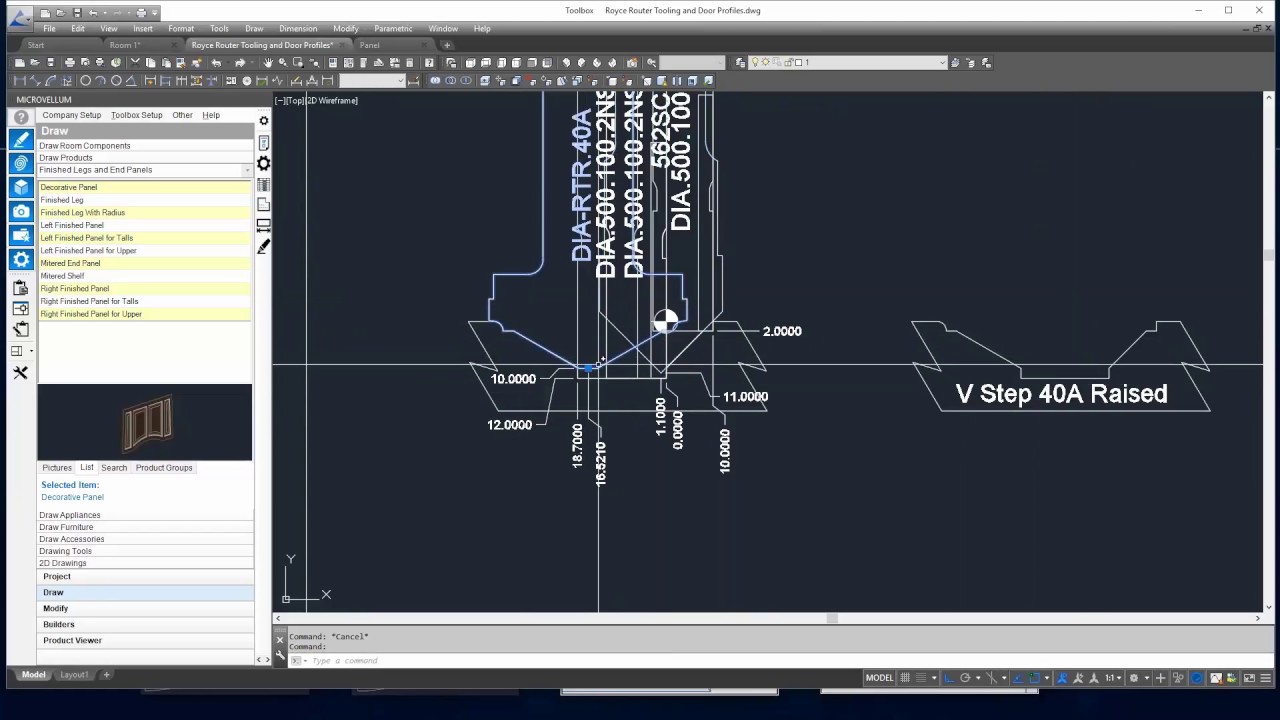1280x720 pixels.
Task: Toggle object snap in status bar
Action: (x=1034, y=678)
